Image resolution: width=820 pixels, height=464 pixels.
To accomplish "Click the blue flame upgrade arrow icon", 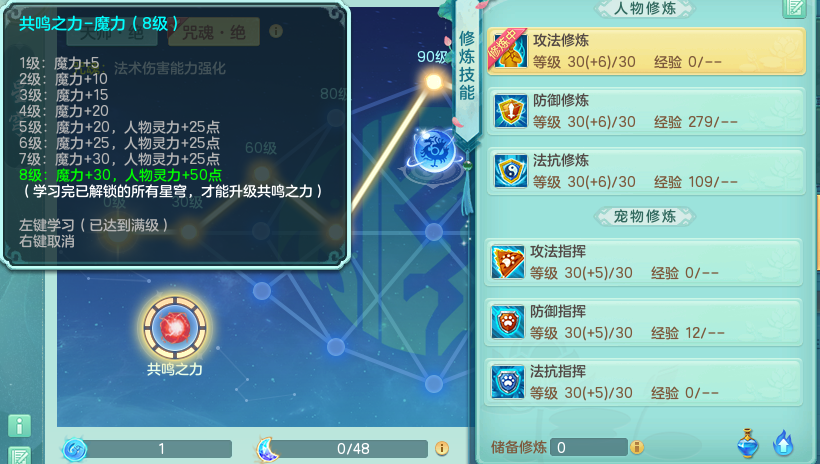I will pos(783,443).
